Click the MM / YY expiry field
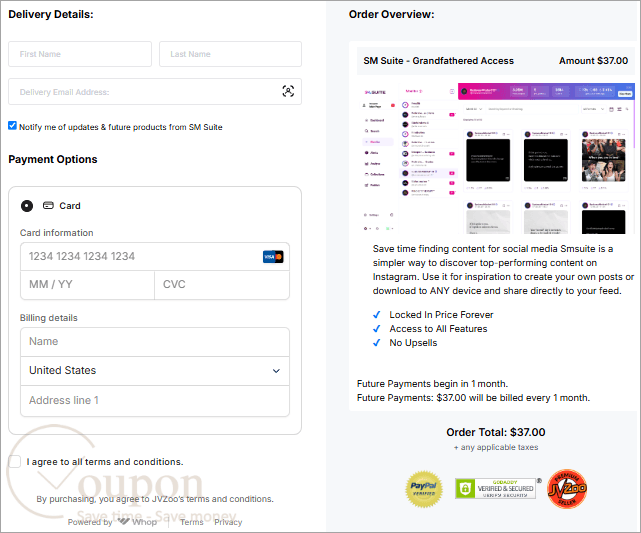641x533 pixels. pos(87,285)
